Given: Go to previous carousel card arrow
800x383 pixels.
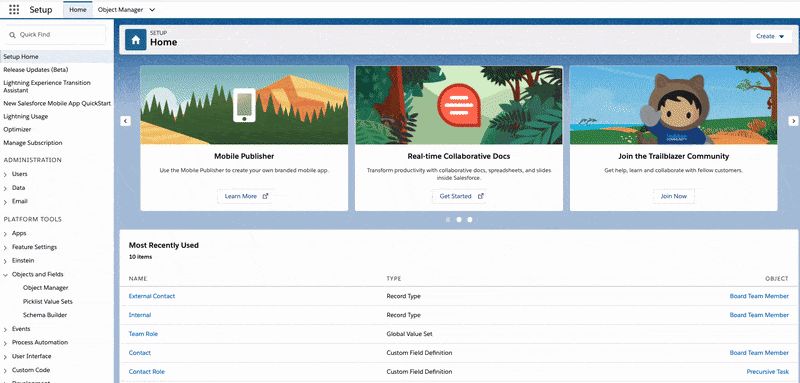Looking at the screenshot, I should point(126,121).
